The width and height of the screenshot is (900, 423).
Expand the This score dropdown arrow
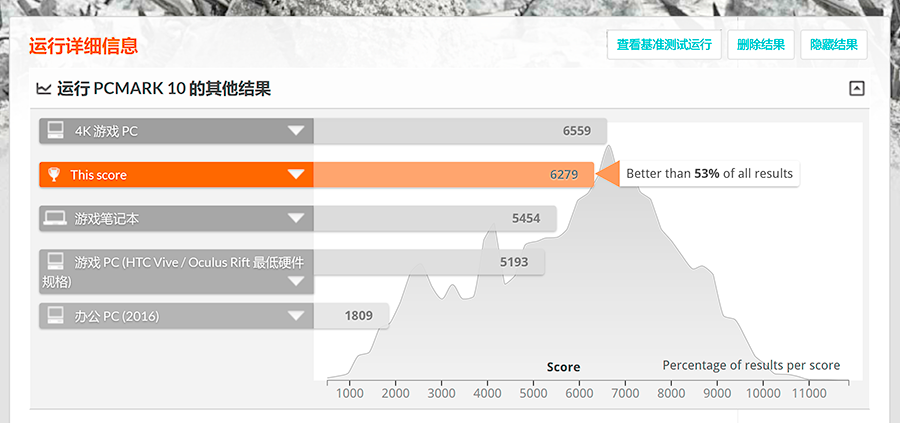tap(296, 174)
